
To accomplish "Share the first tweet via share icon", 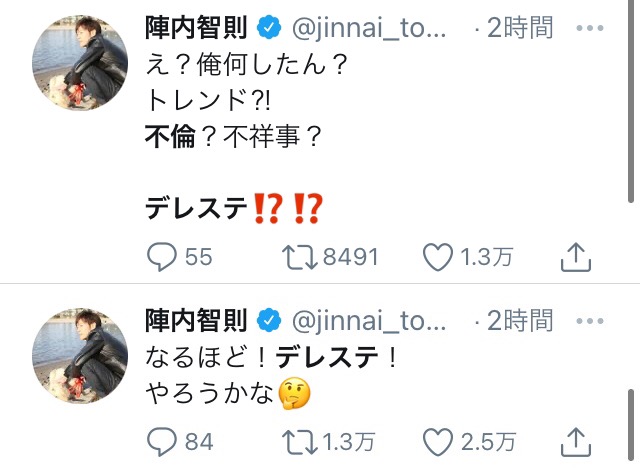I will pyautogui.click(x=573, y=257).
